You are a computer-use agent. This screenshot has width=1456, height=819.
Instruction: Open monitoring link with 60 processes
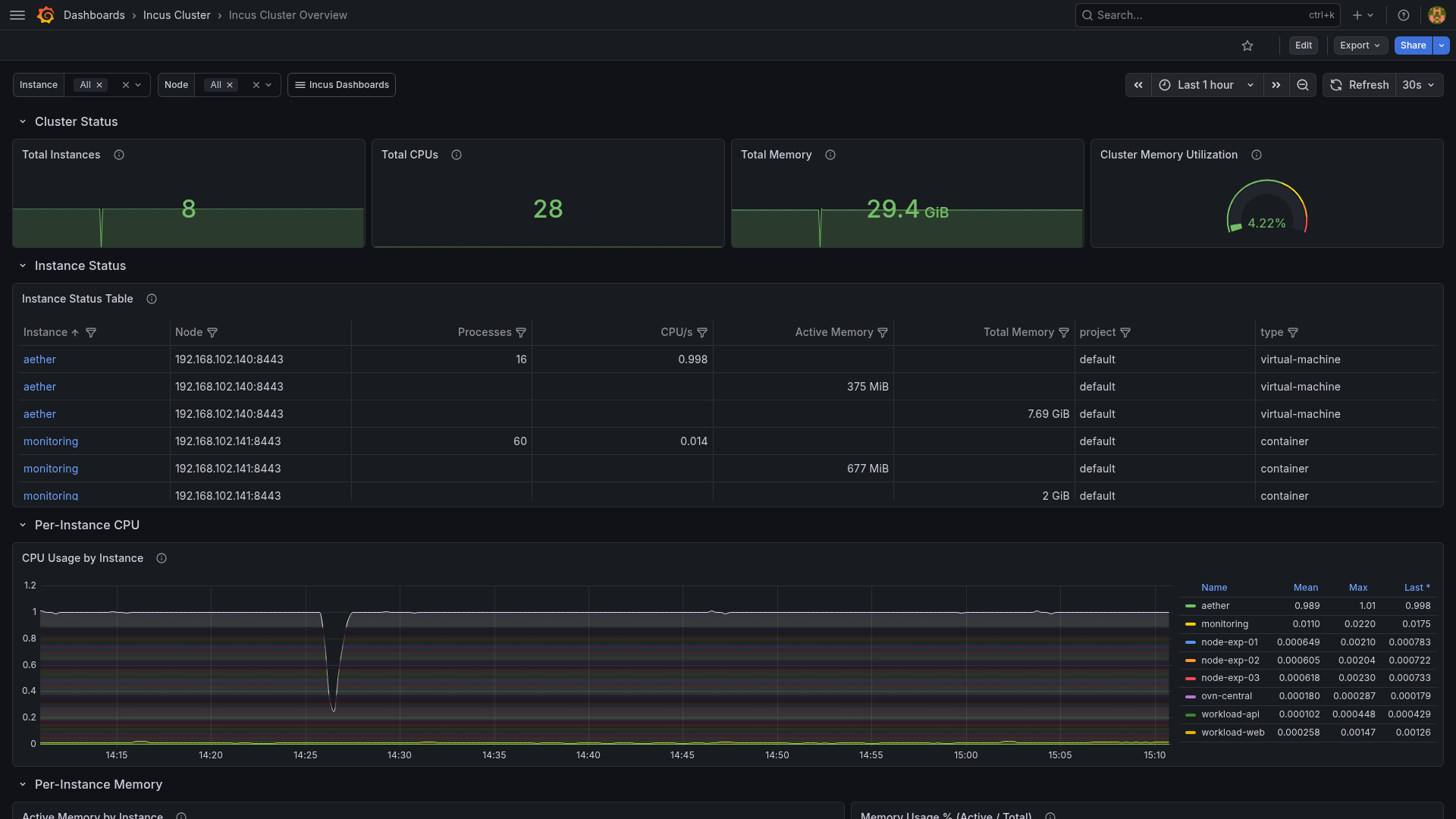(x=51, y=441)
